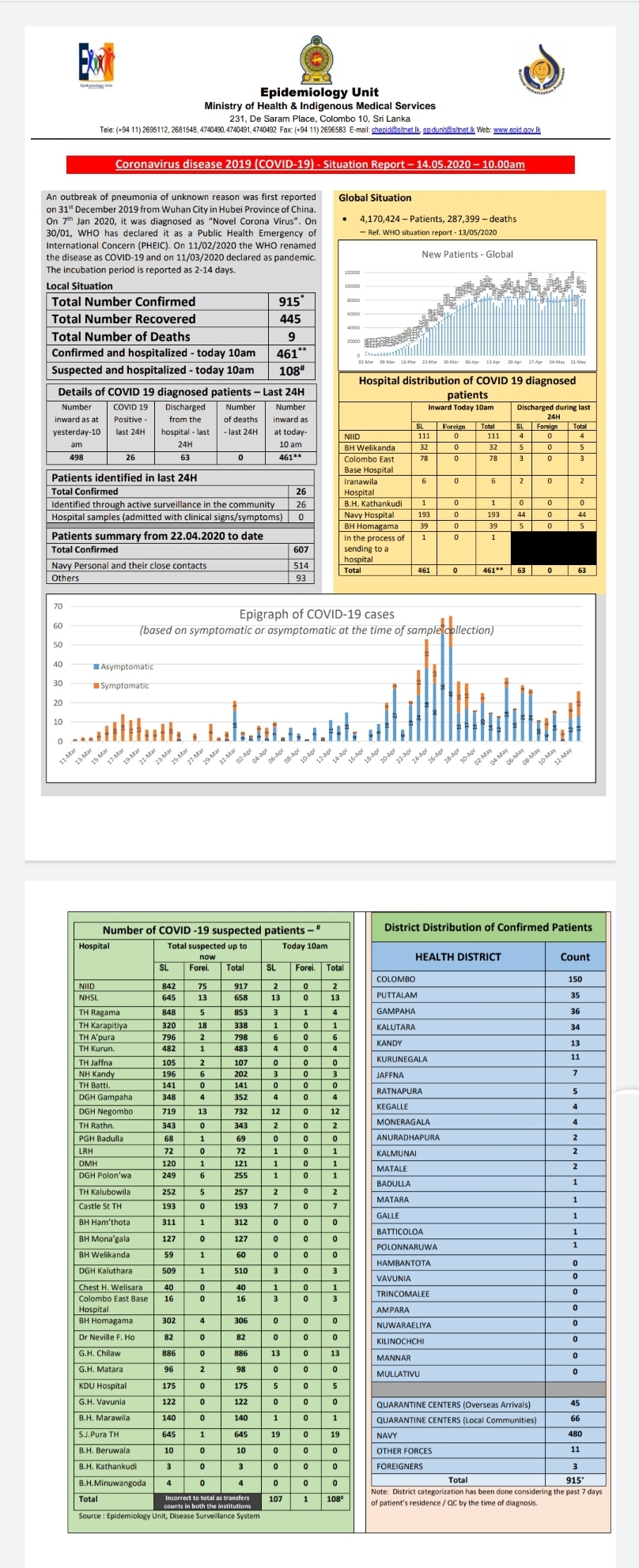Select the KDU Hospital row

click(211, 1385)
